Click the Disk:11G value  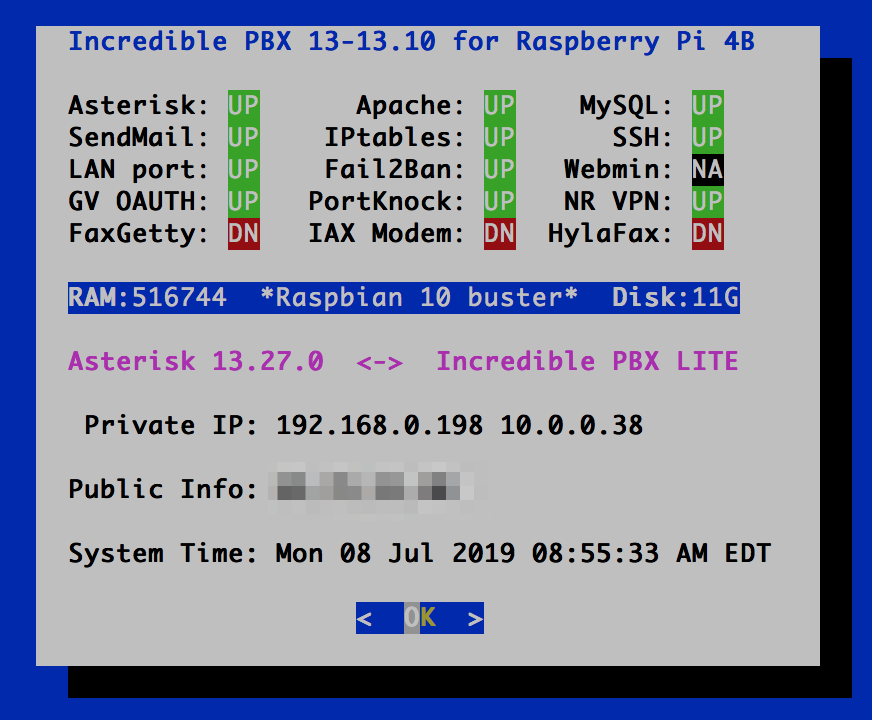675,297
